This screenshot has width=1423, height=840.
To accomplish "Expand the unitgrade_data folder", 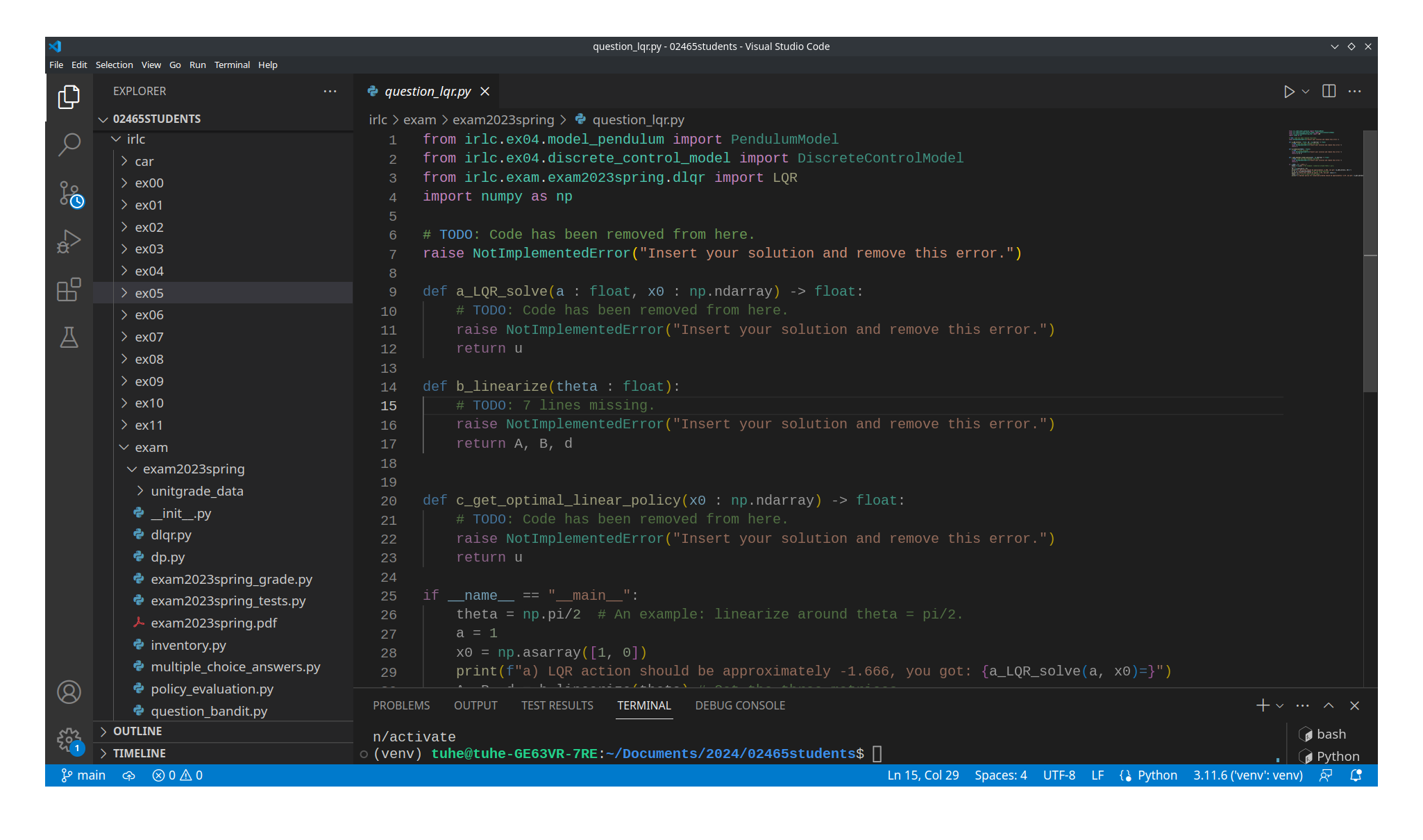I will [224, 491].
